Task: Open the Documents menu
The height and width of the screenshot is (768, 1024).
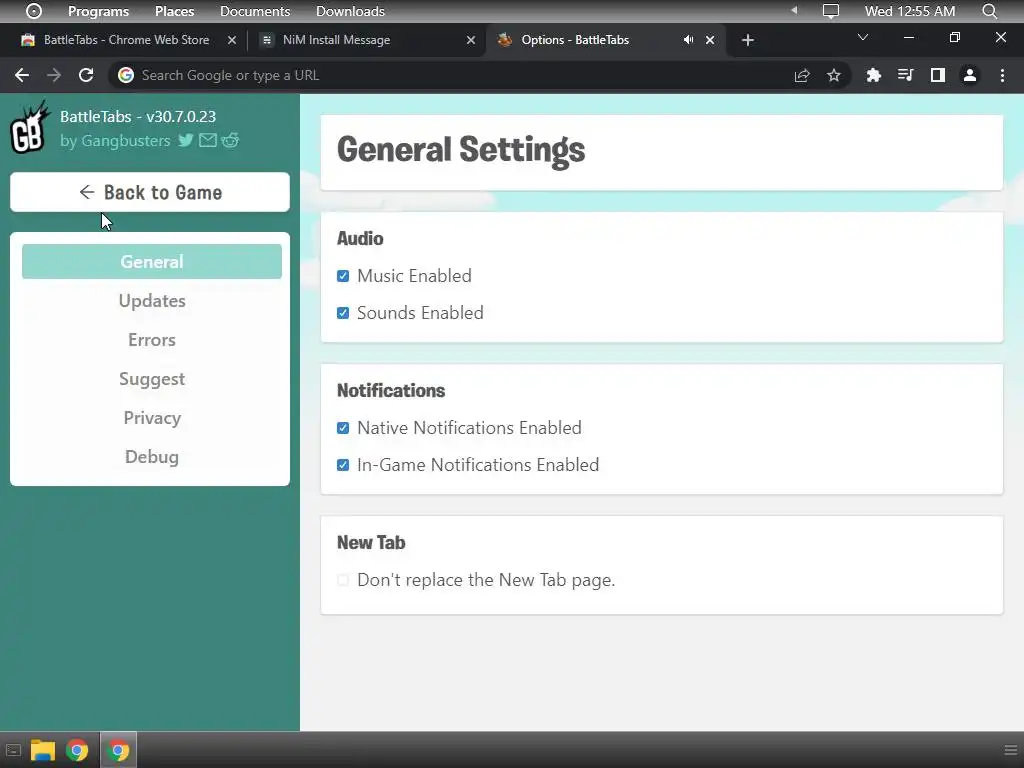Action: [255, 11]
